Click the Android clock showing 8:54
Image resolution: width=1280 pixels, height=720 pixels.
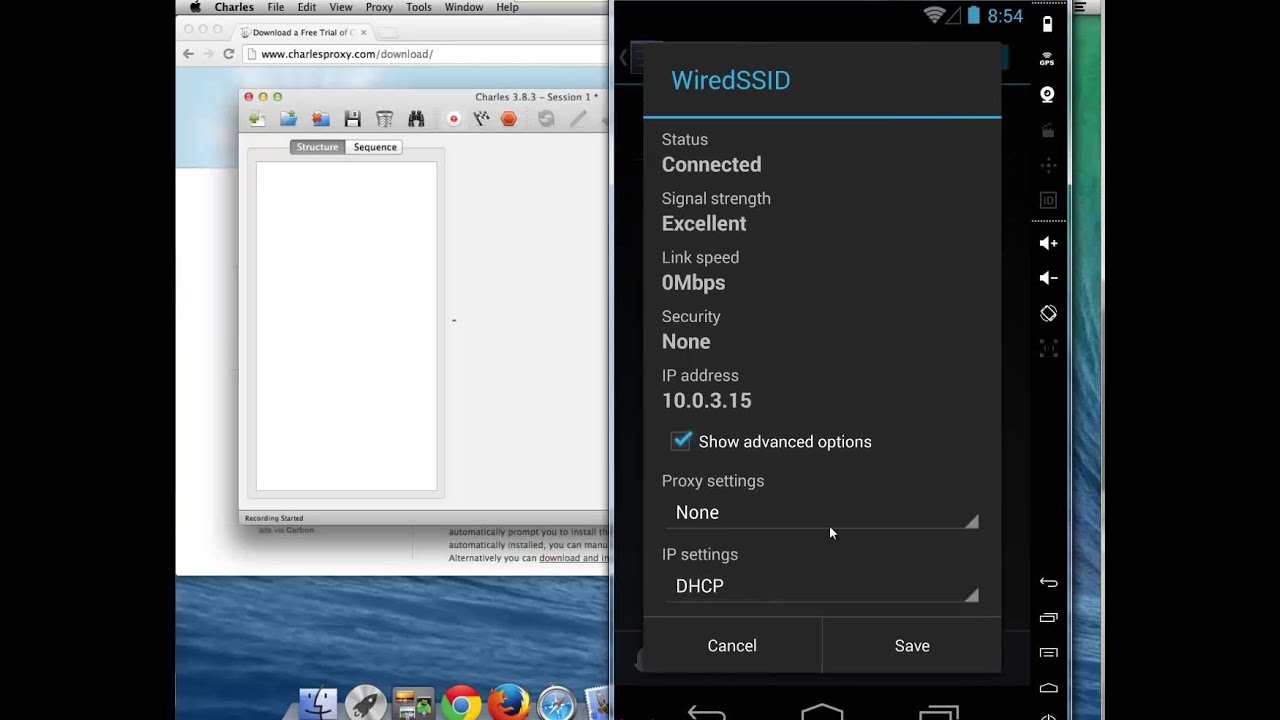click(x=1005, y=16)
